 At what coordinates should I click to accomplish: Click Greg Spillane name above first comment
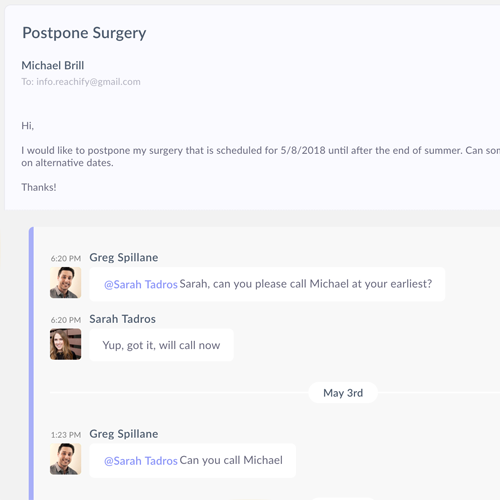coord(124,257)
